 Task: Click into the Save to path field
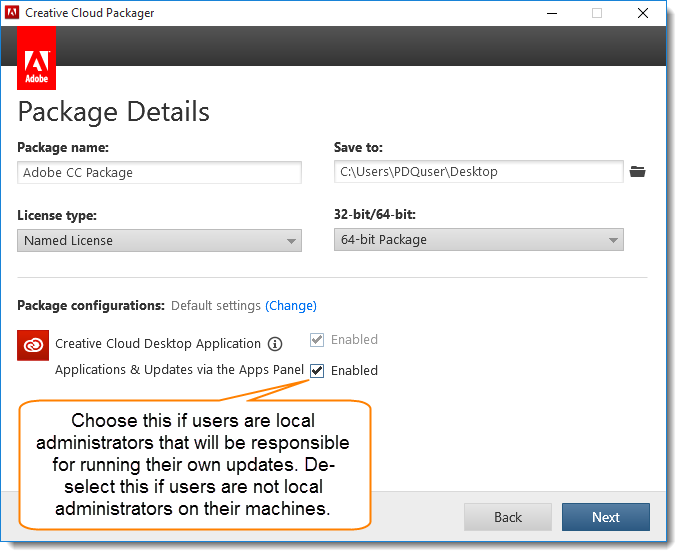pos(478,172)
